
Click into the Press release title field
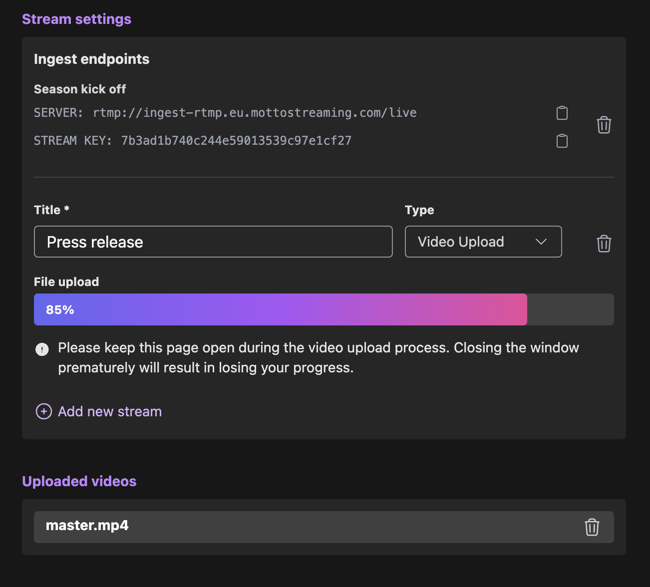(213, 242)
